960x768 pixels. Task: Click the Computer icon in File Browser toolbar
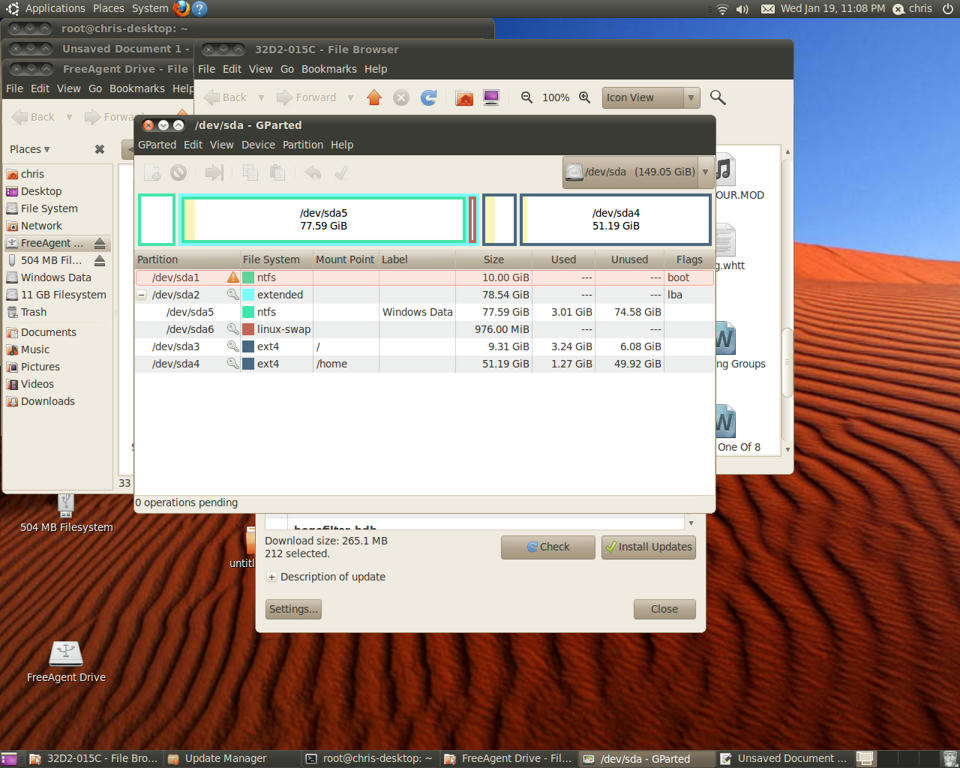pyautogui.click(x=491, y=98)
